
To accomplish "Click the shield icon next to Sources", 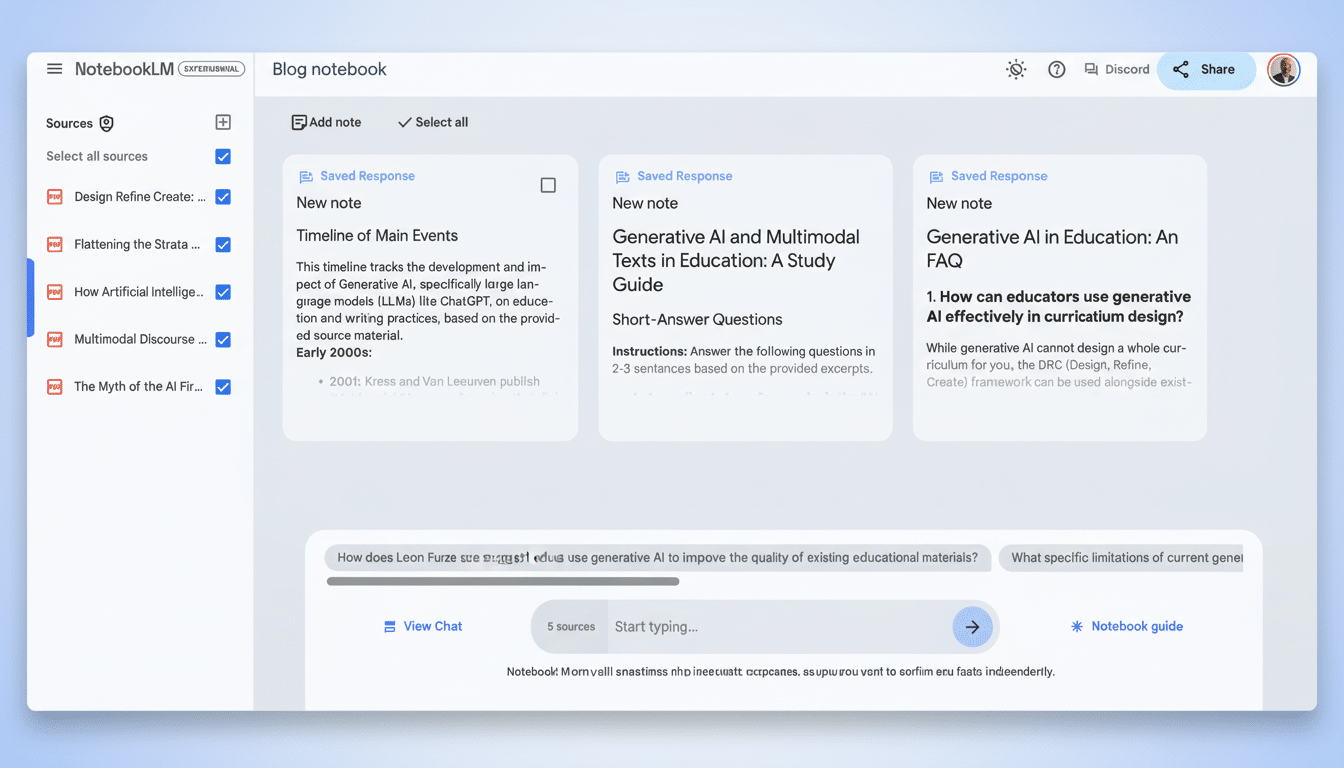I will click(x=108, y=123).
